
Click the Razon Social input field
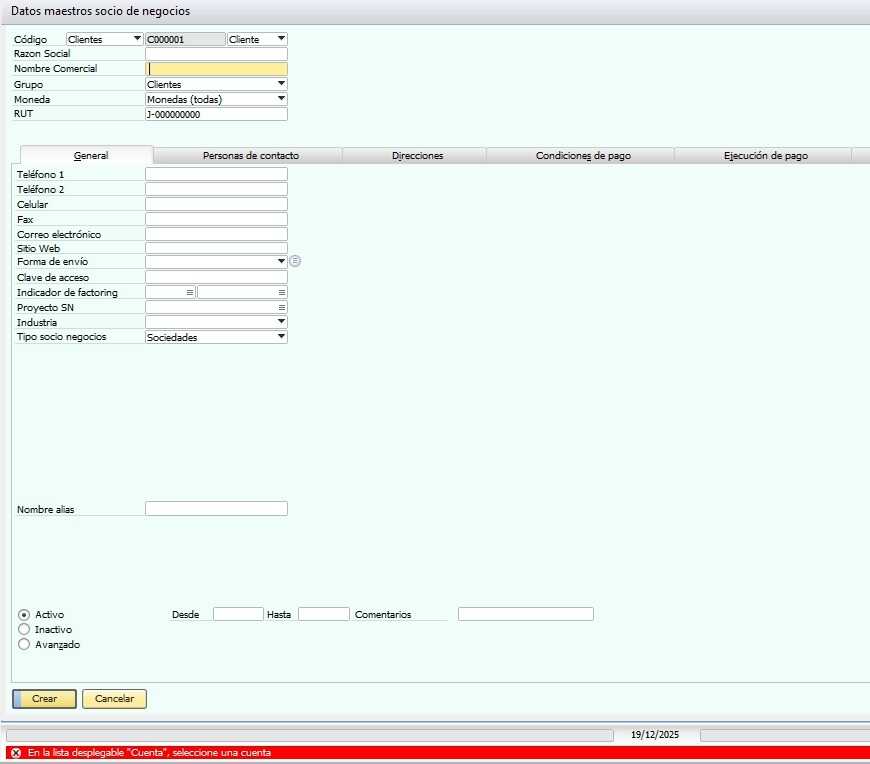tap(216, 54)
